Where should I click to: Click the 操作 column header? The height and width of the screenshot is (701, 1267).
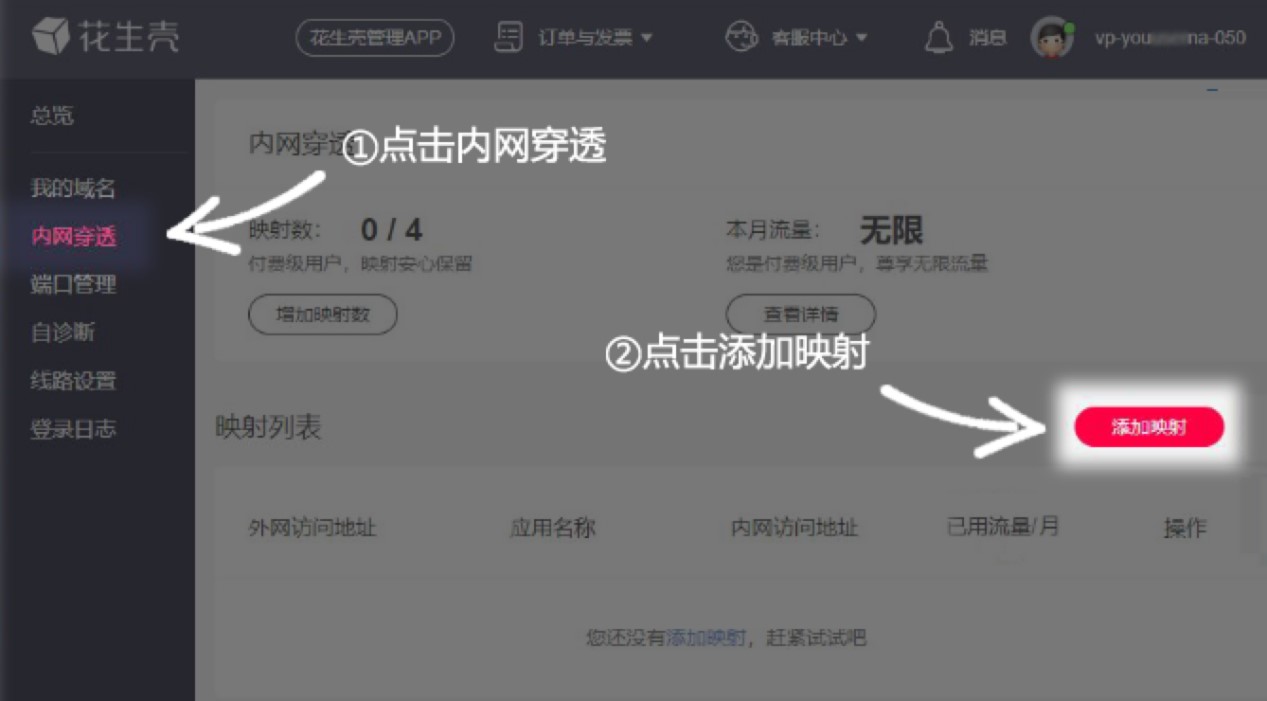[x=1185, y=528]
